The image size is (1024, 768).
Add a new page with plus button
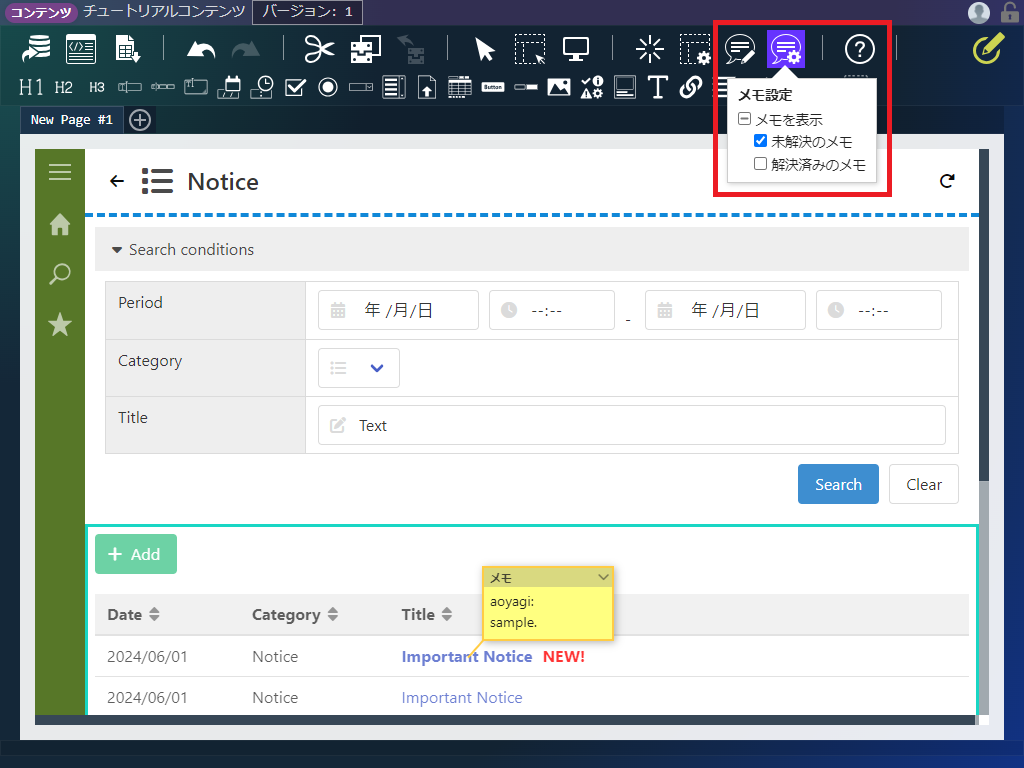[140, 120]
